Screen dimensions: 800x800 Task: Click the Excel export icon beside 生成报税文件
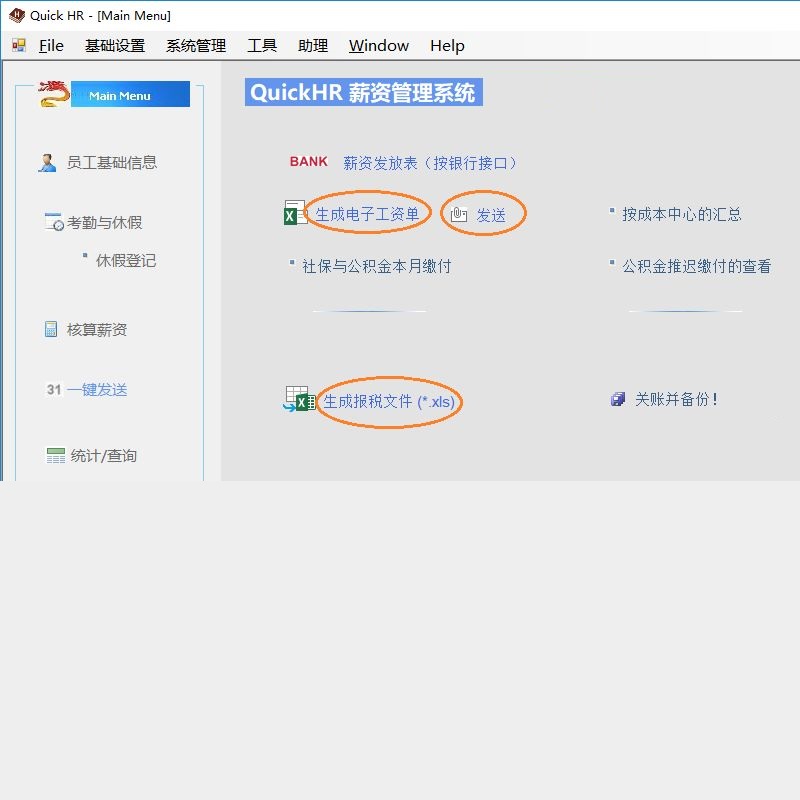(300, 399)
